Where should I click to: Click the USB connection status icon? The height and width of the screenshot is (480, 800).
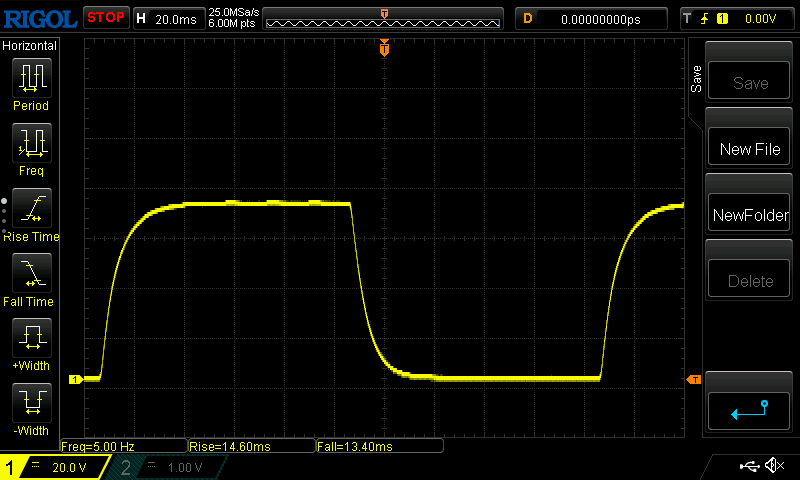pyautogui.click(x=748, y=466)
